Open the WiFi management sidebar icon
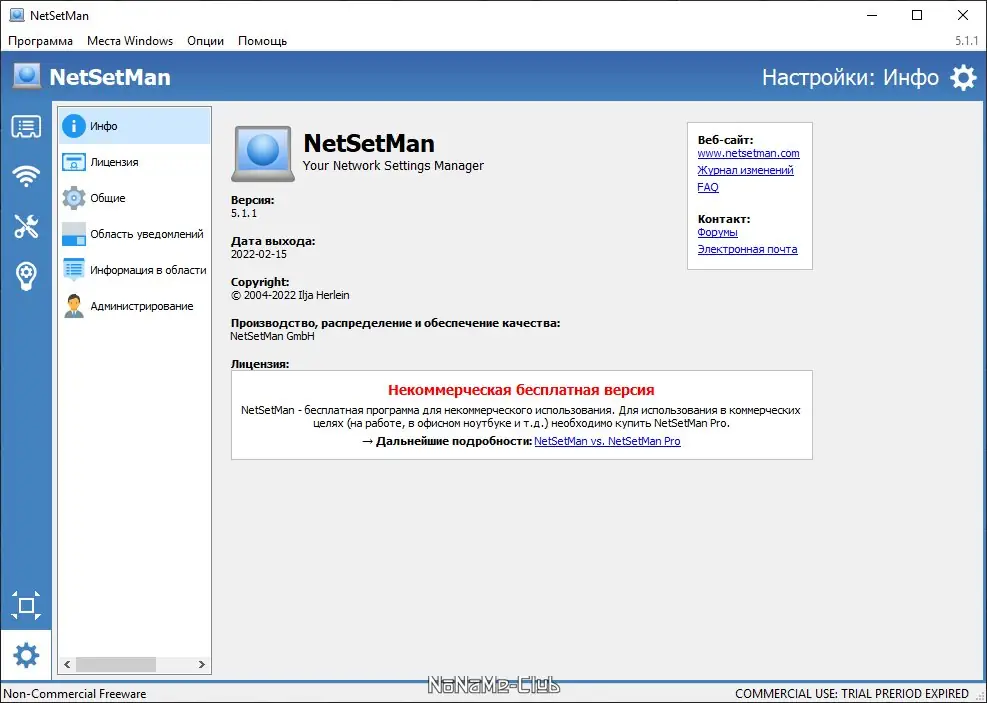Screen dimensions: 987x703 [x=26, y=176]
